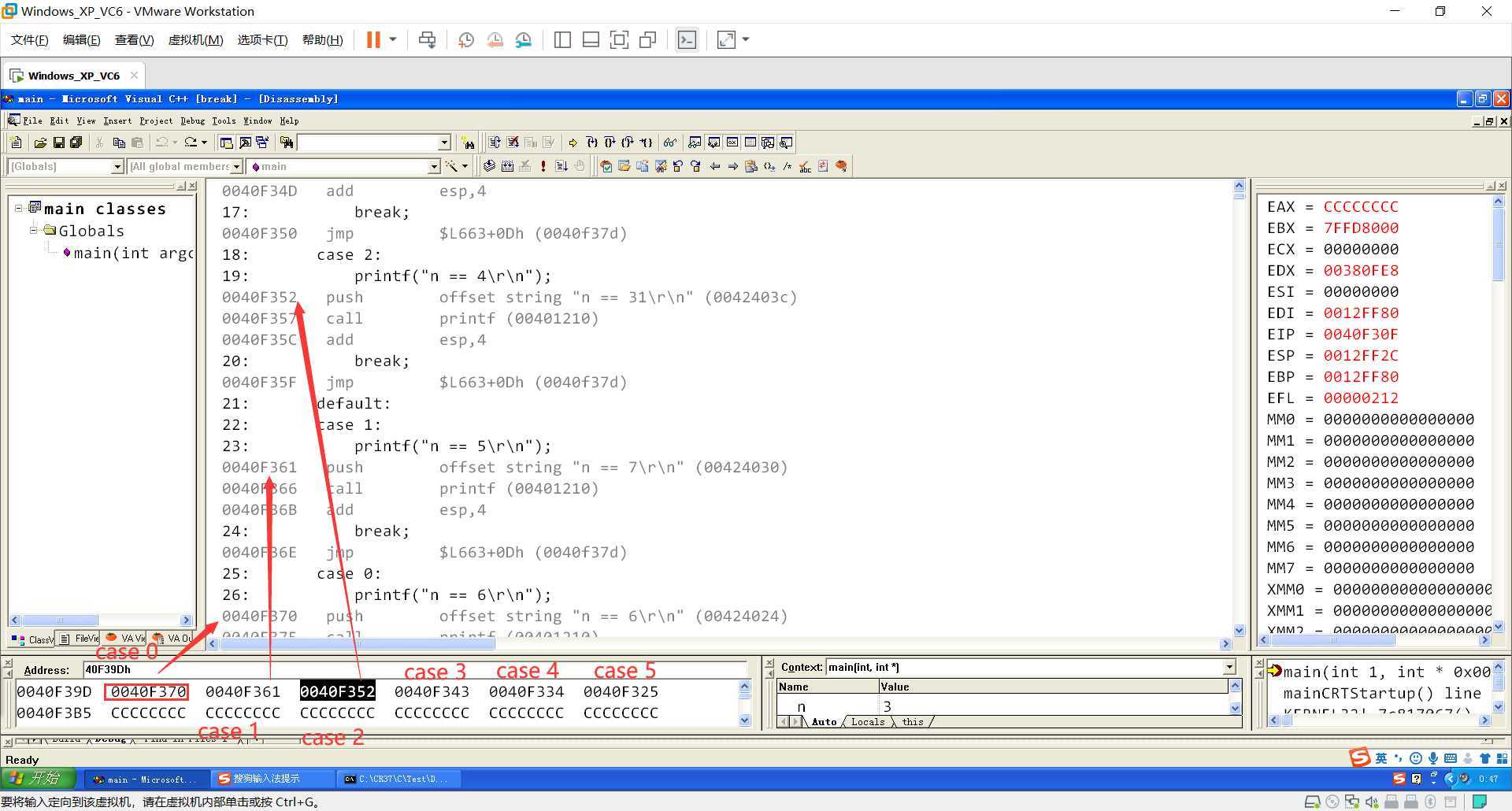Click the Run to Cursor icon
The height and width of the screenshot is (811, 1512).
pos(646,143)
